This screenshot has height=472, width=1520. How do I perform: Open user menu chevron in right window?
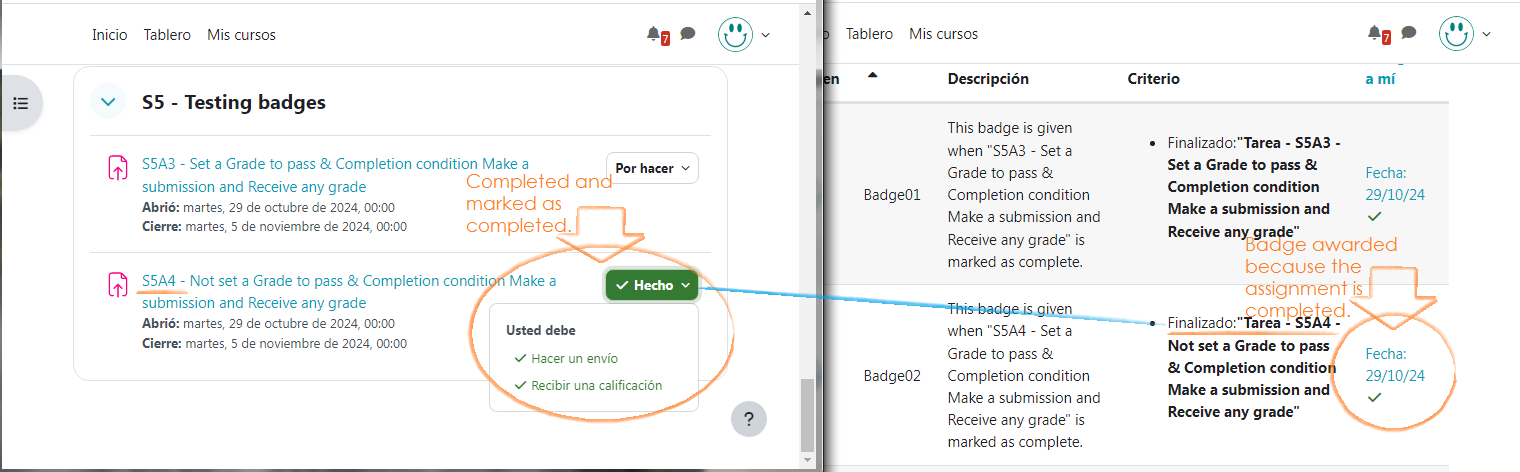[1487, 35]
